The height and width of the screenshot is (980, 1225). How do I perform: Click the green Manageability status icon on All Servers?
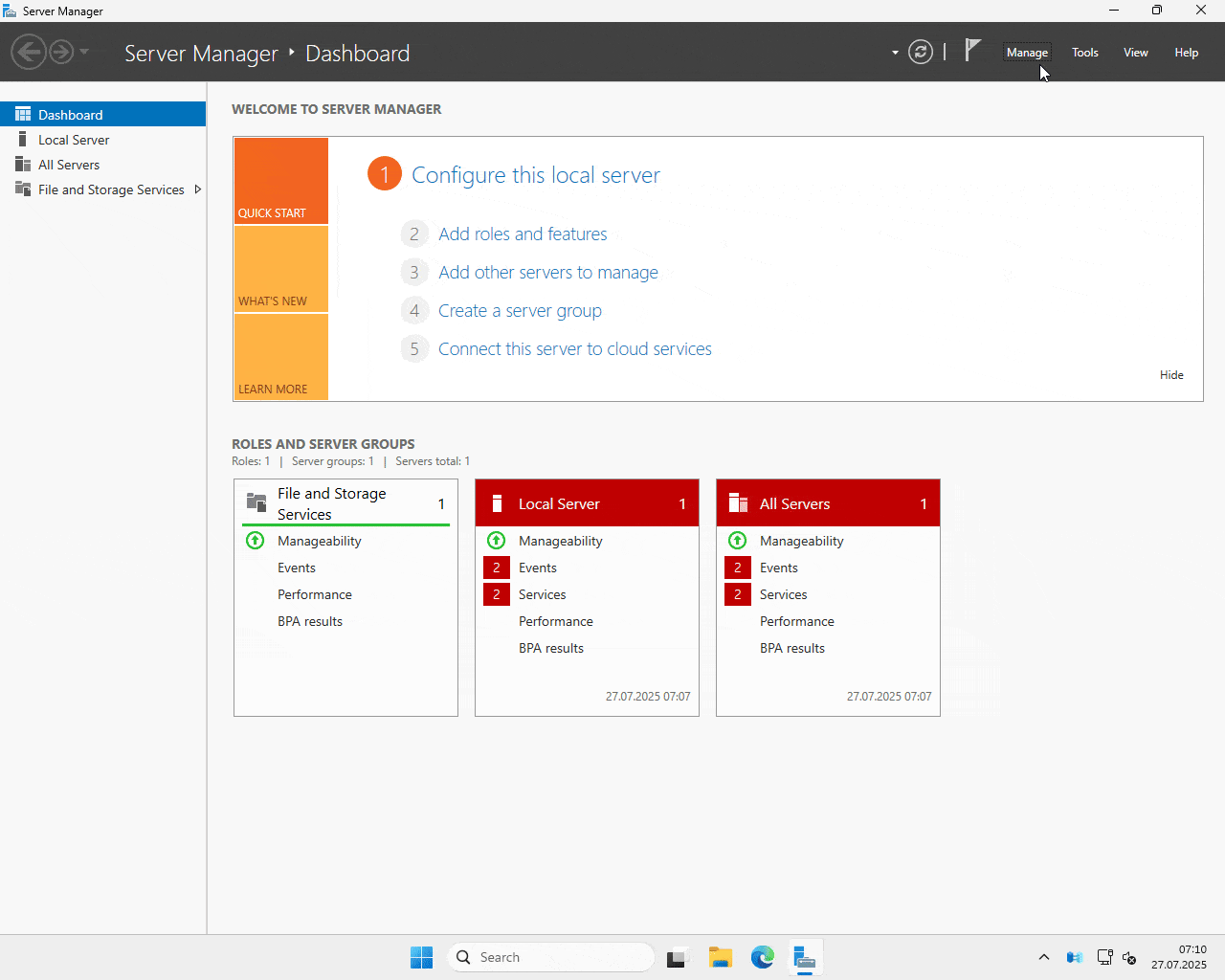pos(737,540)
